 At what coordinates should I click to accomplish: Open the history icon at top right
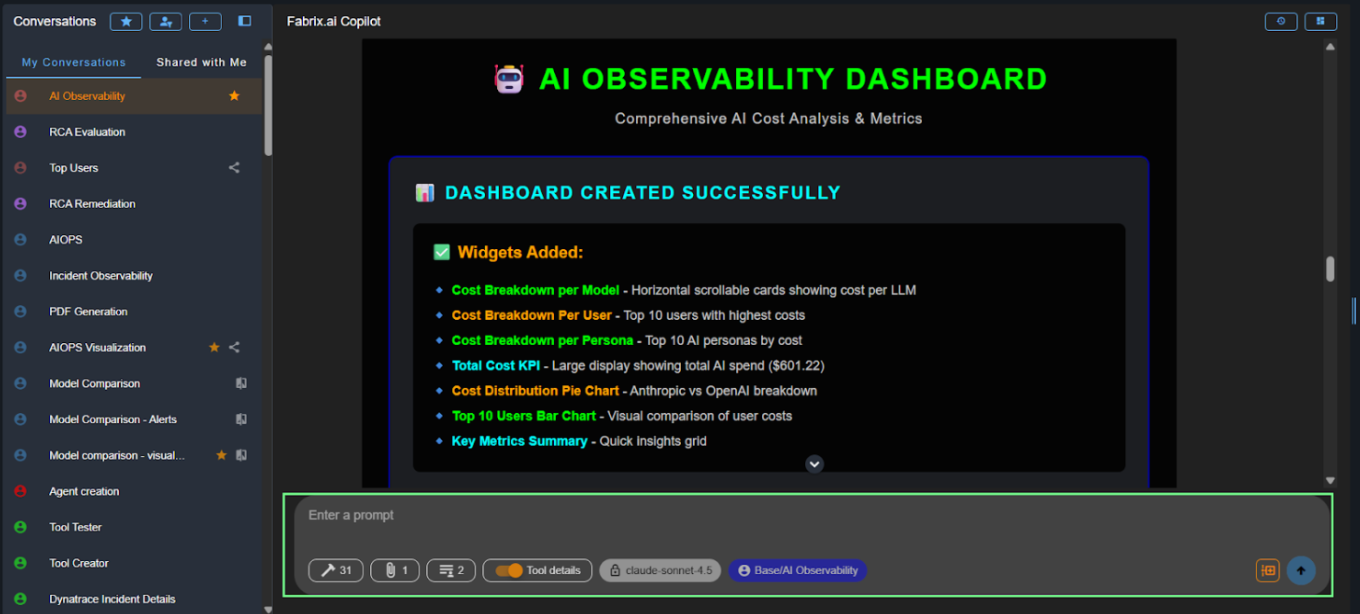coord(1281,21)
